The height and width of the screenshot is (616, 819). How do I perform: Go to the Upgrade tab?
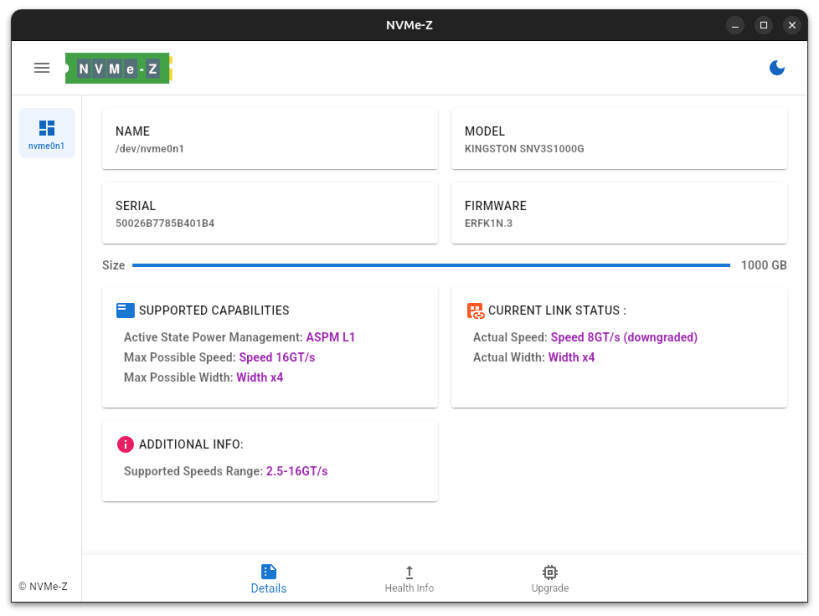tap(549, 579)
